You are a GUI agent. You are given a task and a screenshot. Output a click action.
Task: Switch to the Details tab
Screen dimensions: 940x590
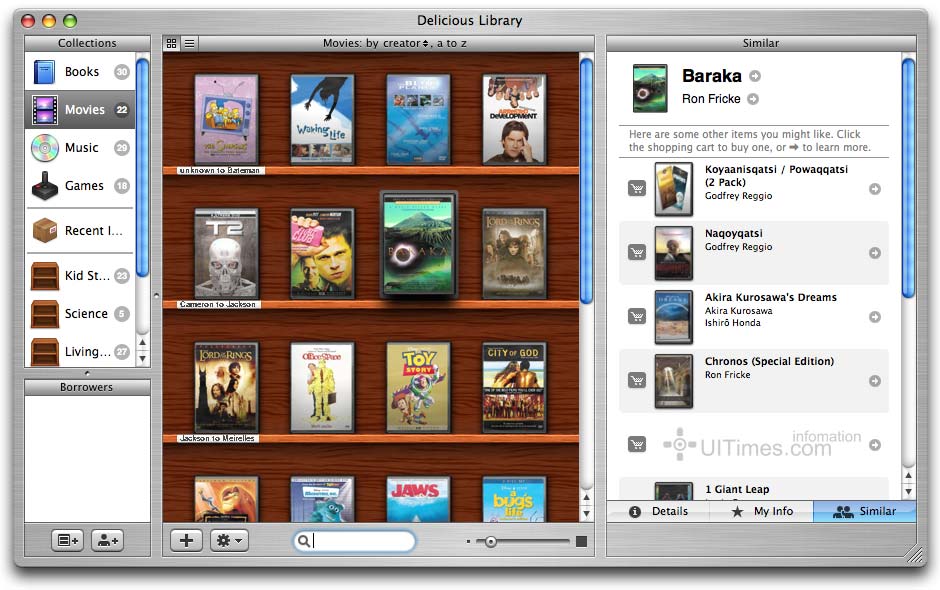(659, 511)
